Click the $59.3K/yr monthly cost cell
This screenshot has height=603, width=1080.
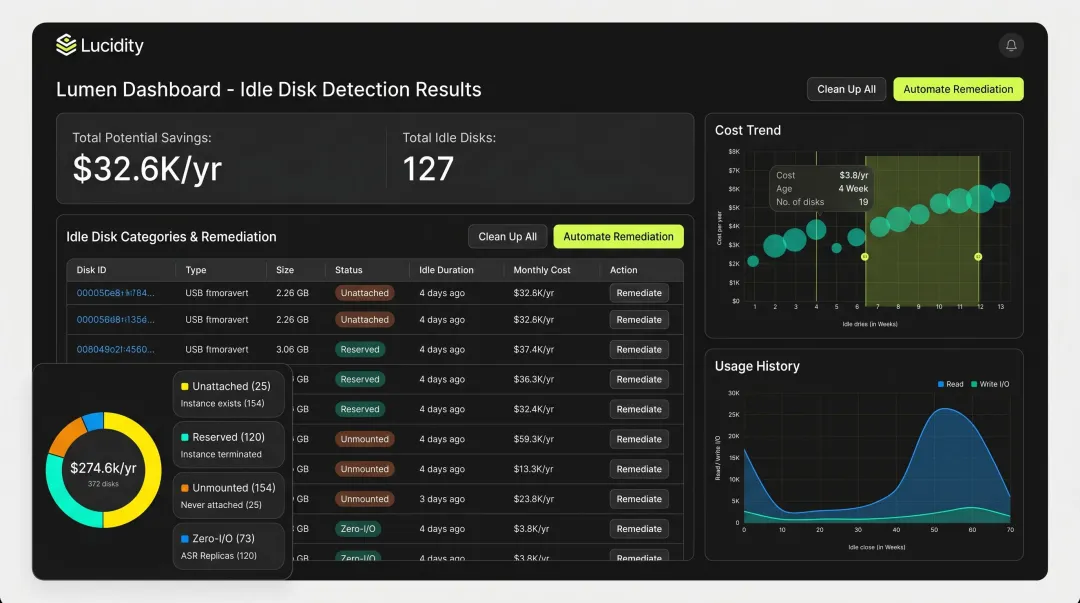tap(533, 439)
